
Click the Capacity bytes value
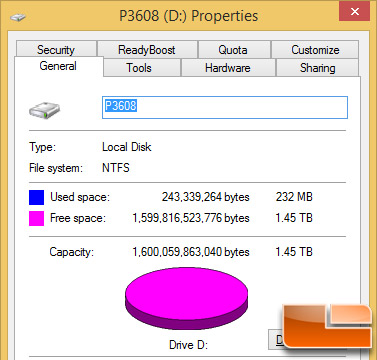pyautogui.click(x=191, y=252)
